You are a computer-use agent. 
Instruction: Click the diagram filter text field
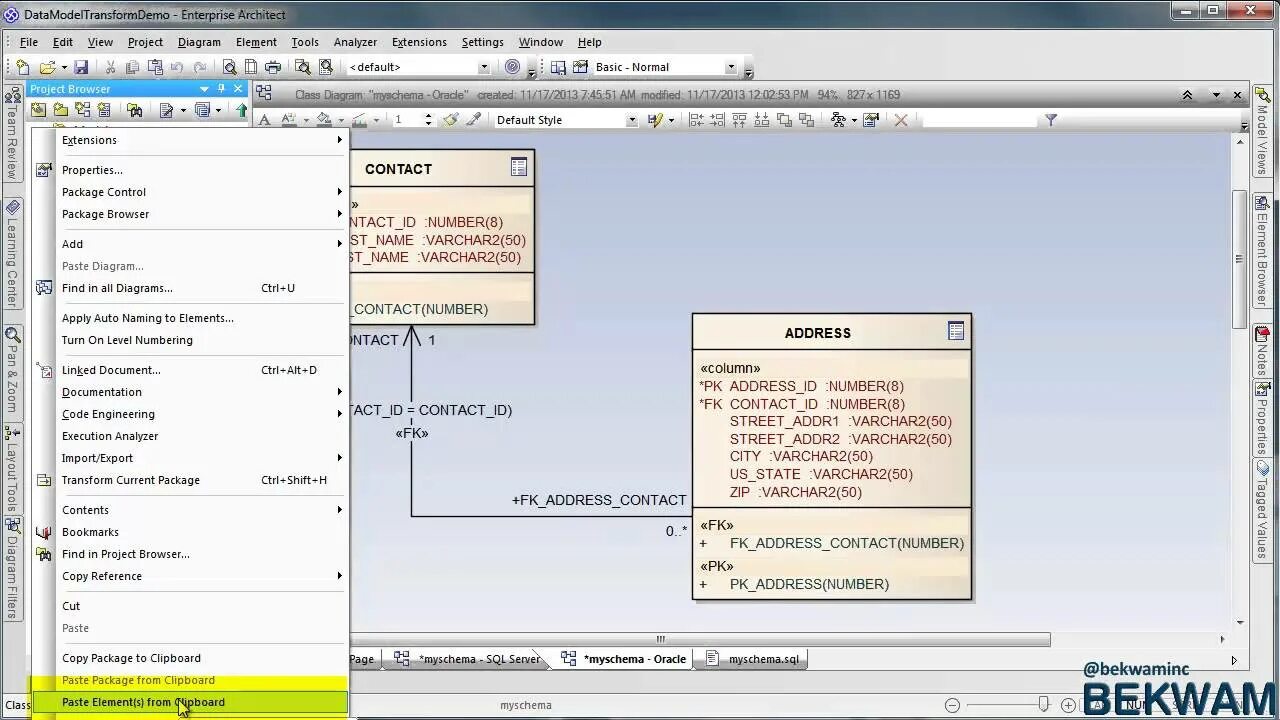click(980, 120)
